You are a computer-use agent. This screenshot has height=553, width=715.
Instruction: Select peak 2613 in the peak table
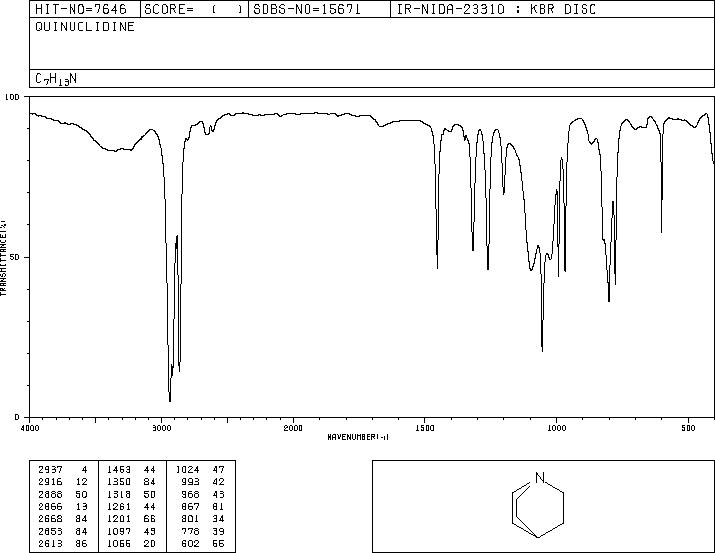click(x=50, y=543)
